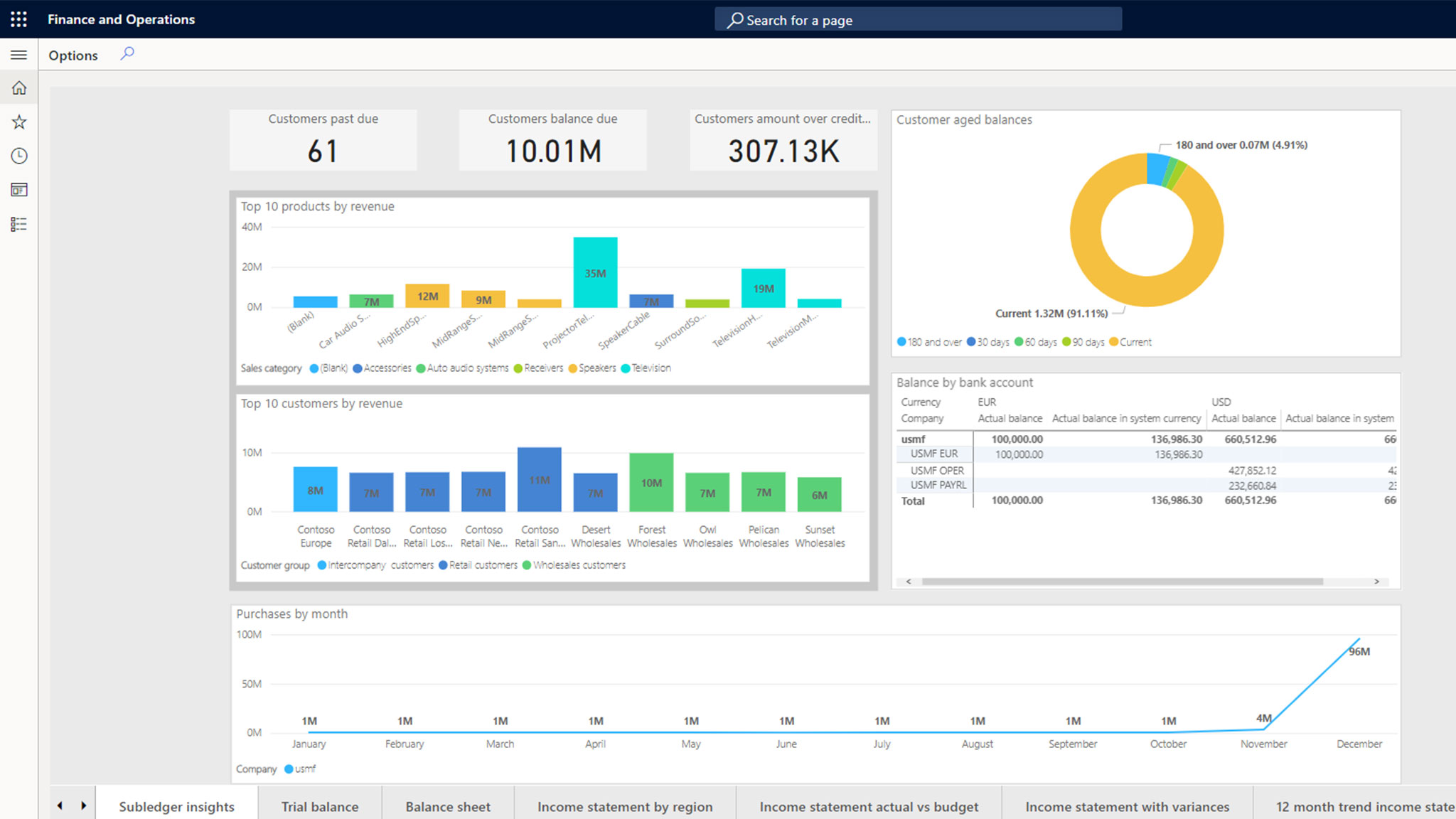Open the Options menu
This screenshot has height=819, width=1456.
tap(73, 55)
